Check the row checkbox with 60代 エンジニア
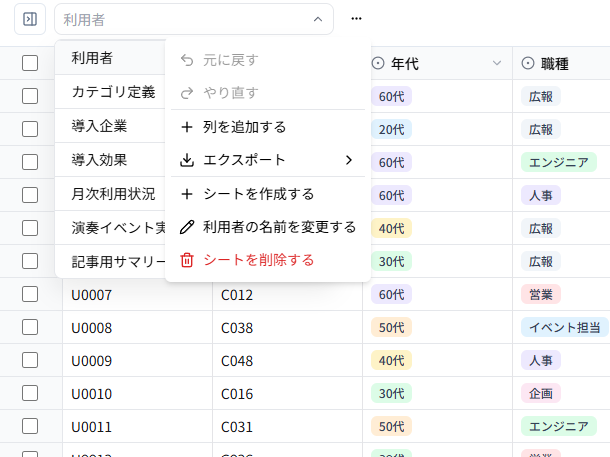610x457 pixels. [x=30, y=162]
